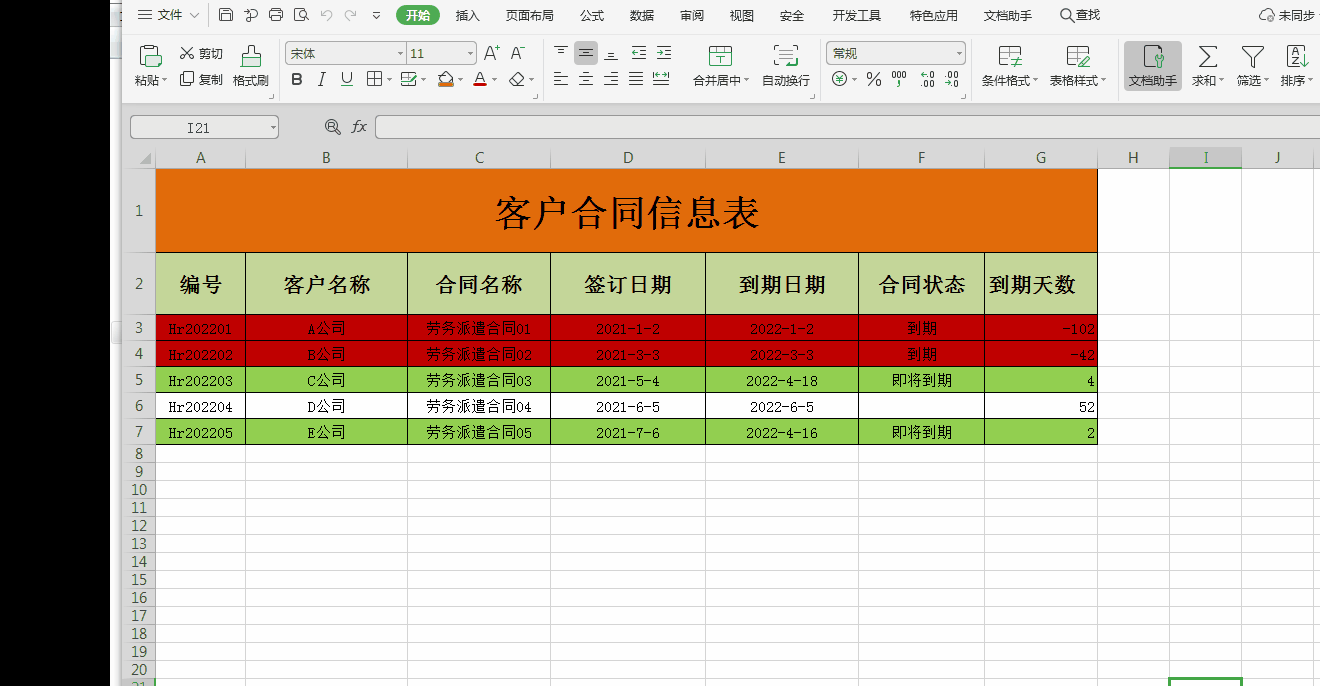Switch to the Review (审阅) tab
The width and height of the screenshot is (1320, 686).
692,15
